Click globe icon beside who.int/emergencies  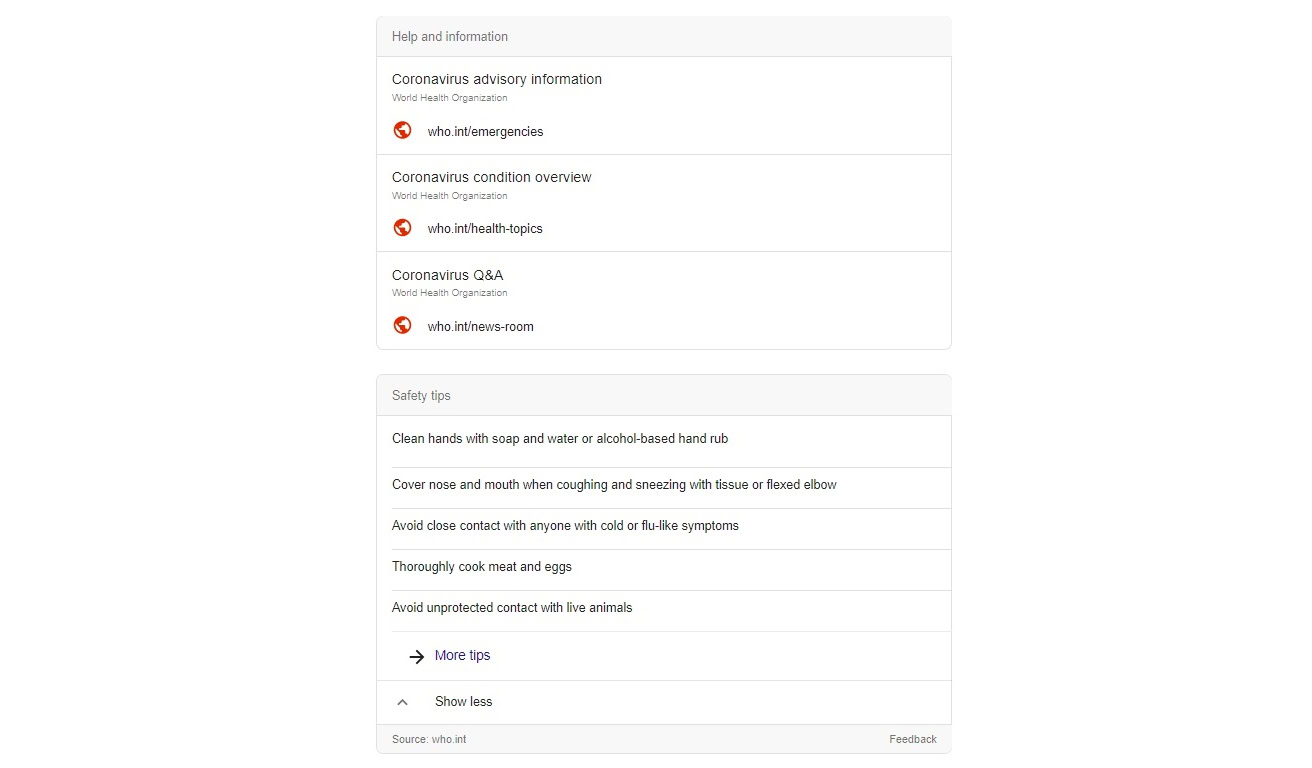(402, 130)
